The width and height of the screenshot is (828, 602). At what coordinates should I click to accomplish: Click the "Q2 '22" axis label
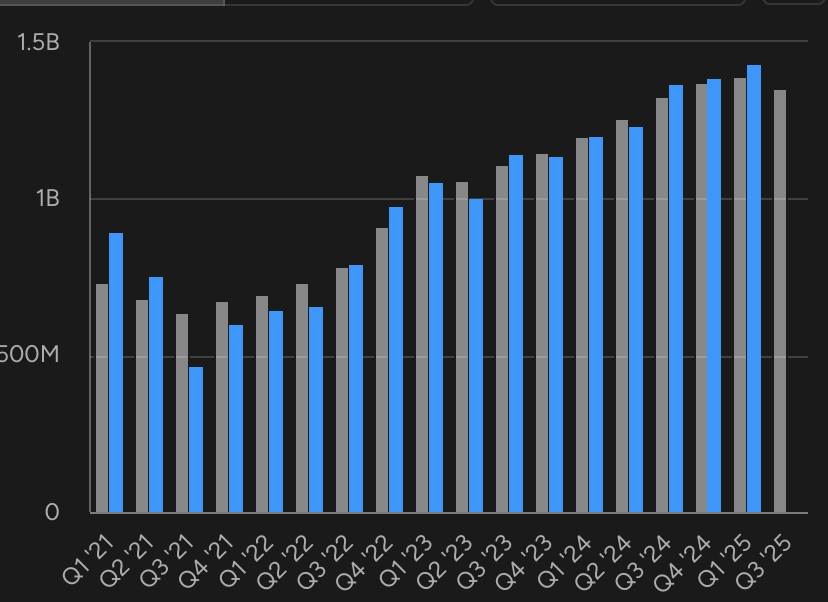(x=286, y=562)
